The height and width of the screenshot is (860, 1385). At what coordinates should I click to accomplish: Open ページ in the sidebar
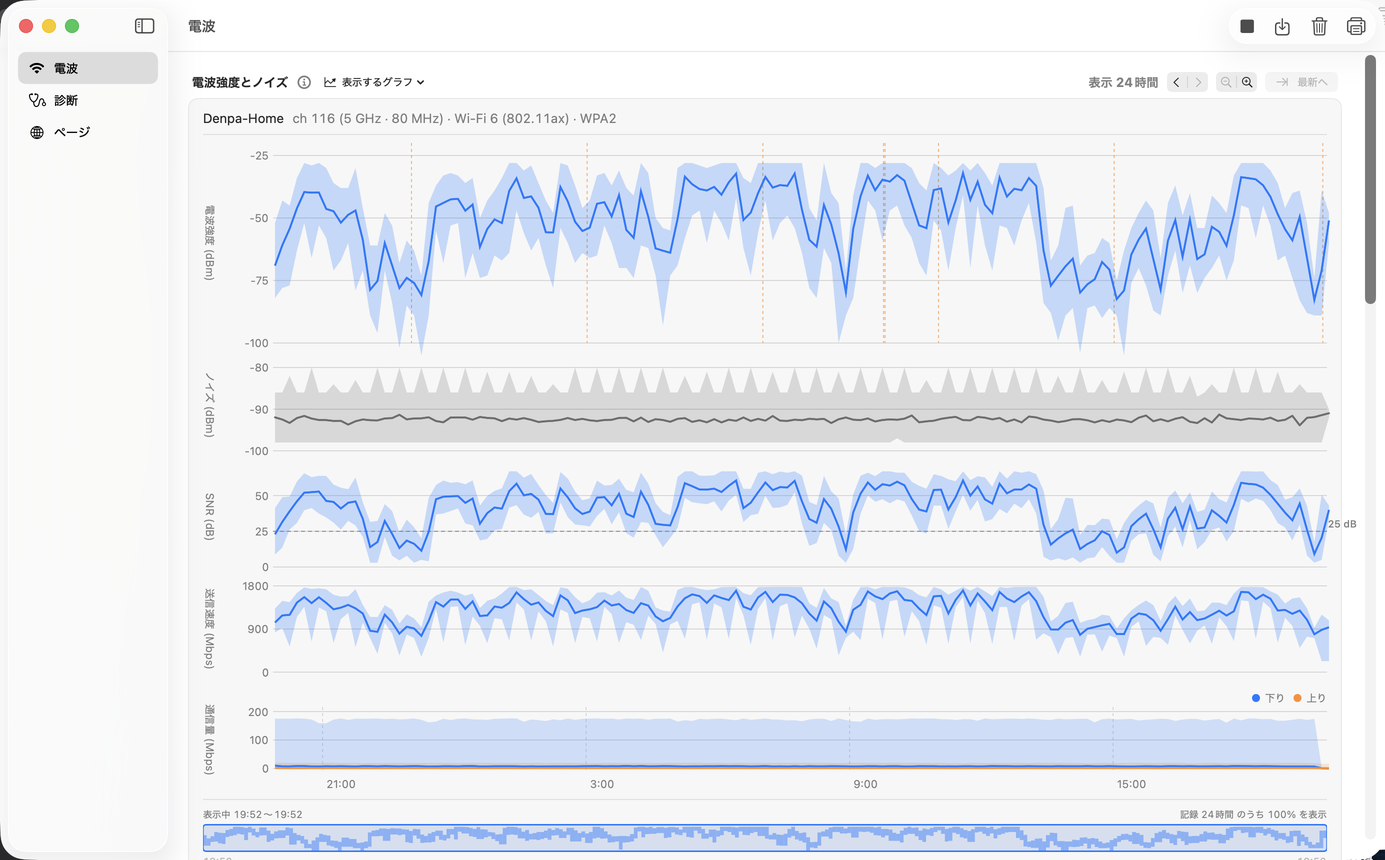88,132
